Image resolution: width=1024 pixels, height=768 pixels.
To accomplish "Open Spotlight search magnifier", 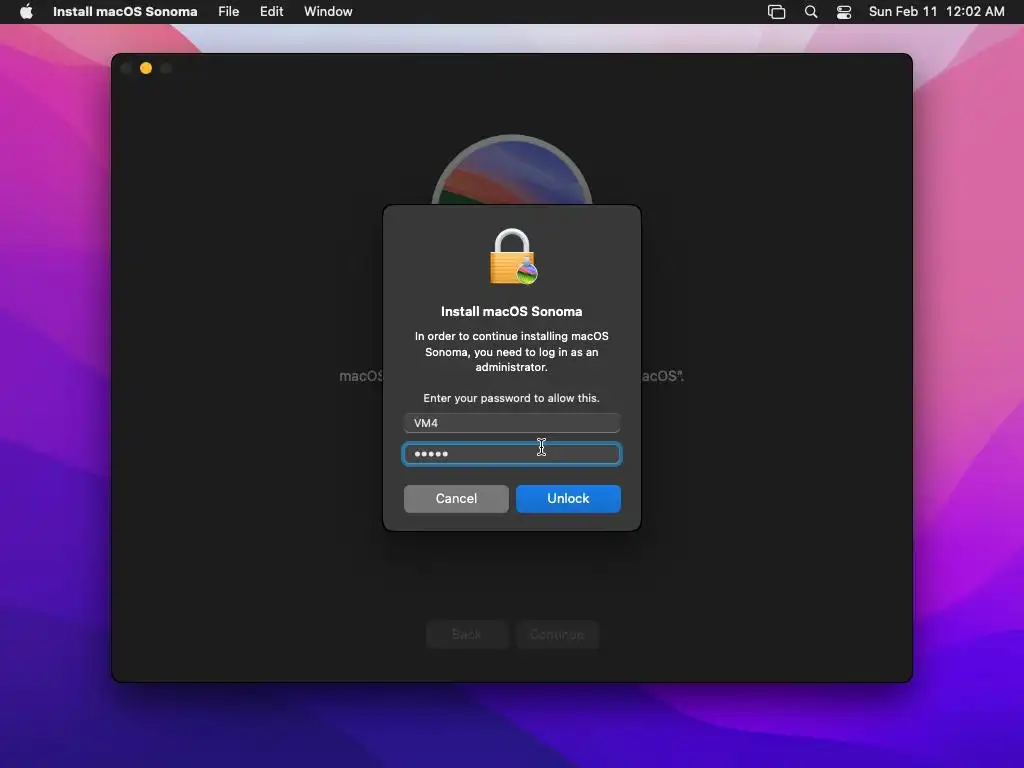I will tap(810, 12).
